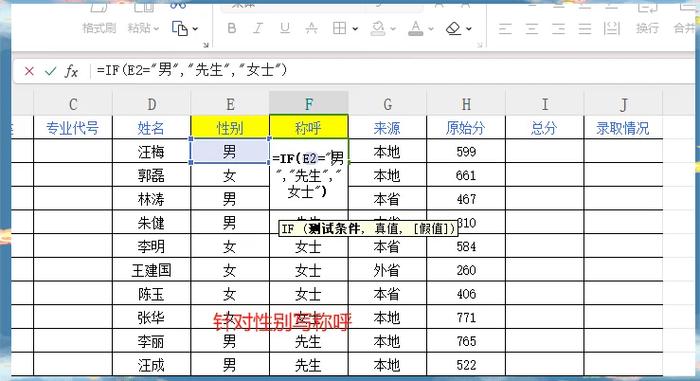Expand the eraser clear dropdown arrow
Image resolution: width=700 pixels, height=381 pixels.
[469, 29]
